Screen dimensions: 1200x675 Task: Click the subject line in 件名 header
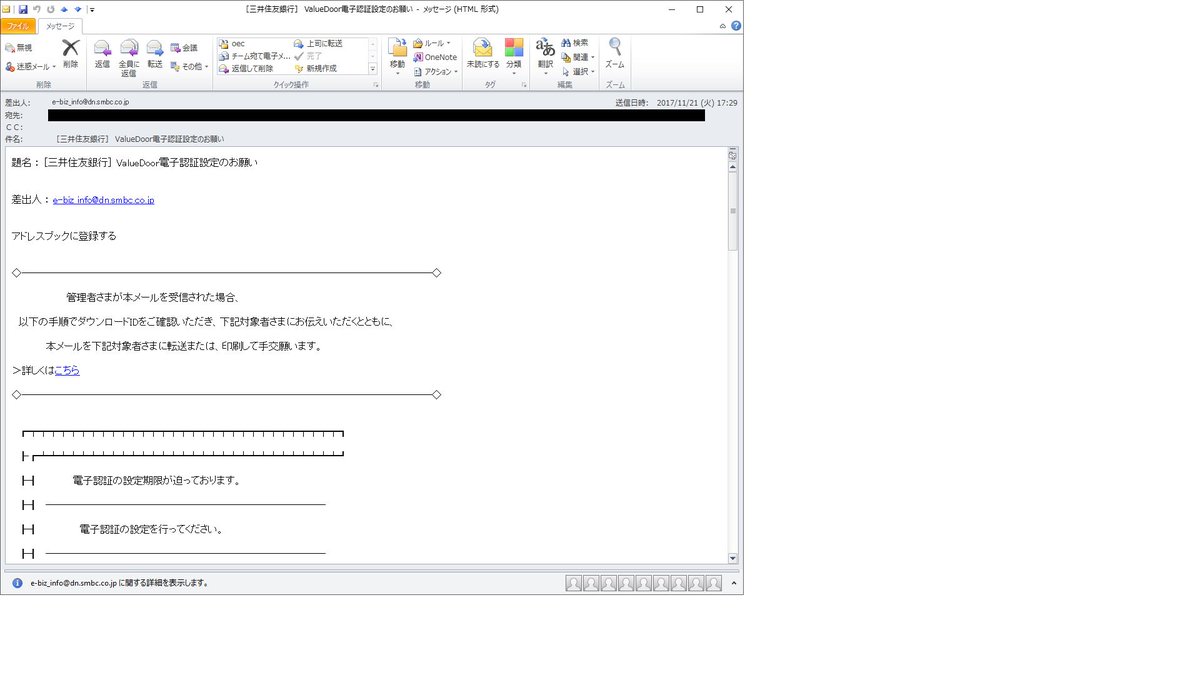tap(140, 139)
